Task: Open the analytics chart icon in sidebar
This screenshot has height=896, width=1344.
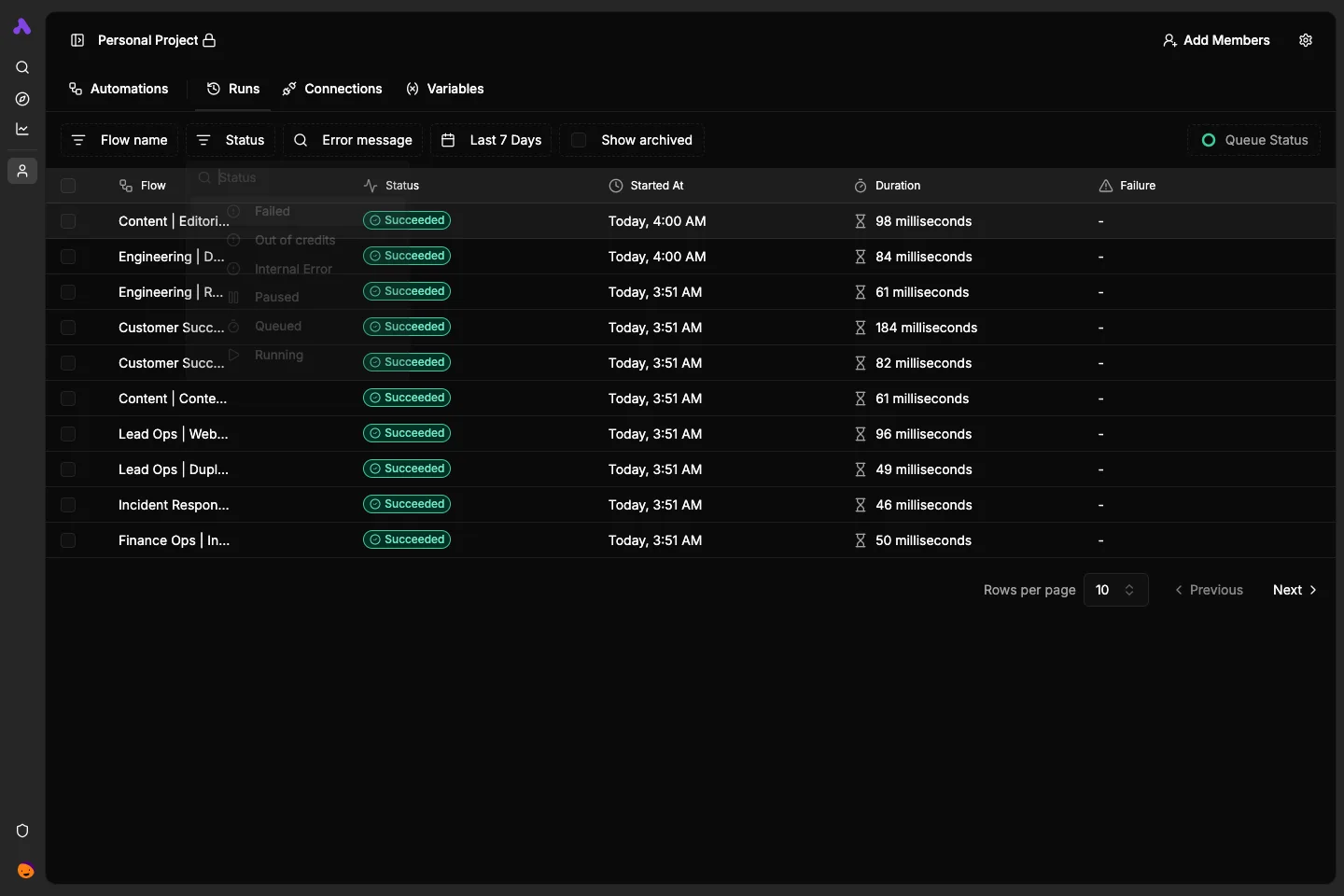Action: (22, 130)
